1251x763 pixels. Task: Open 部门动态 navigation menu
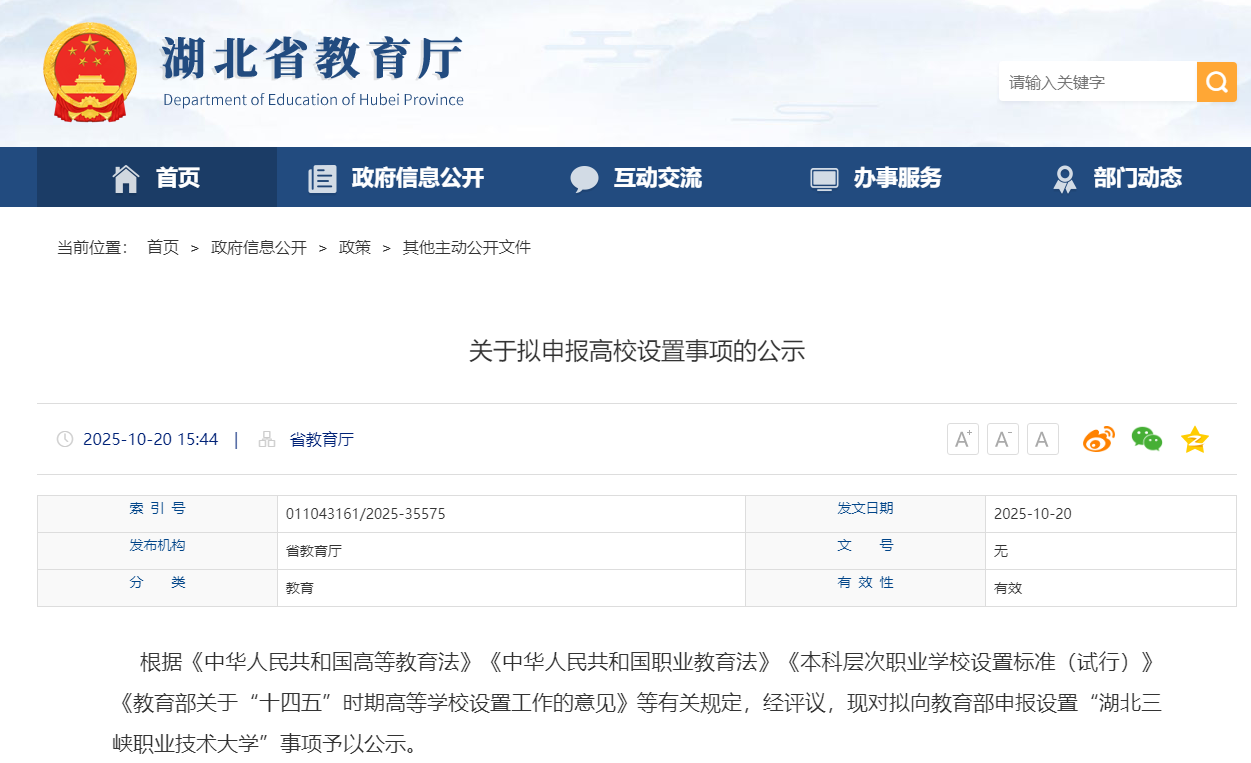click(1116, 178)
